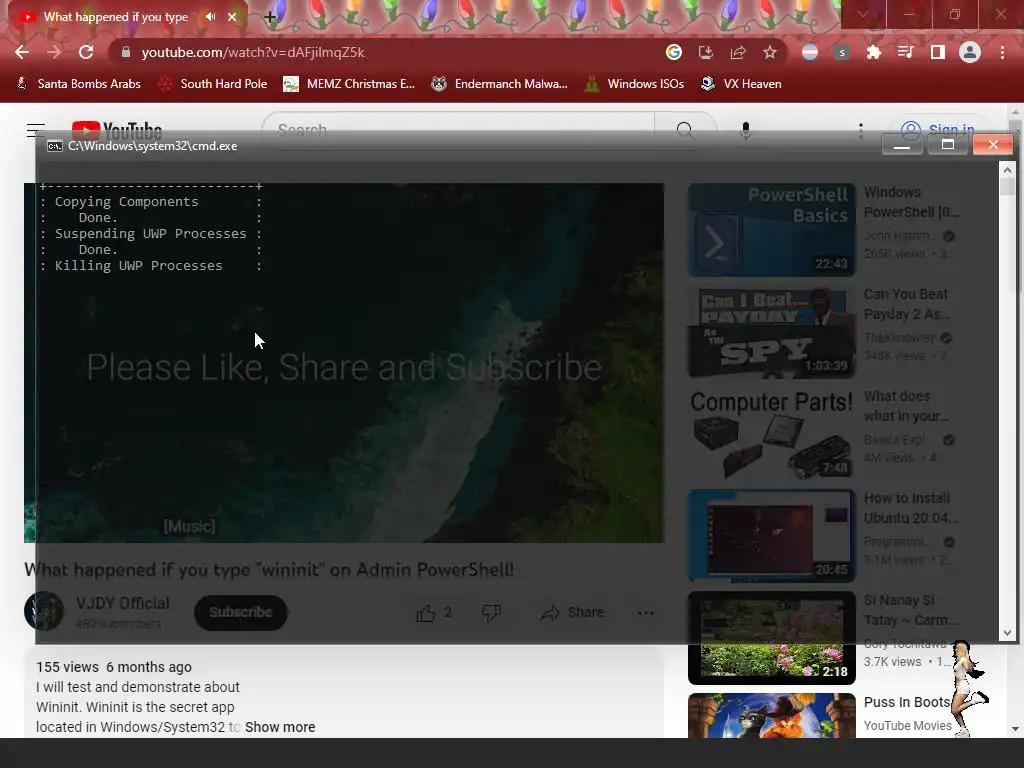Image resolution: width=1024 pixels, height=768 pixels.
Task: Open the 'VJDY Official' channel name
Action: (122, 603)
